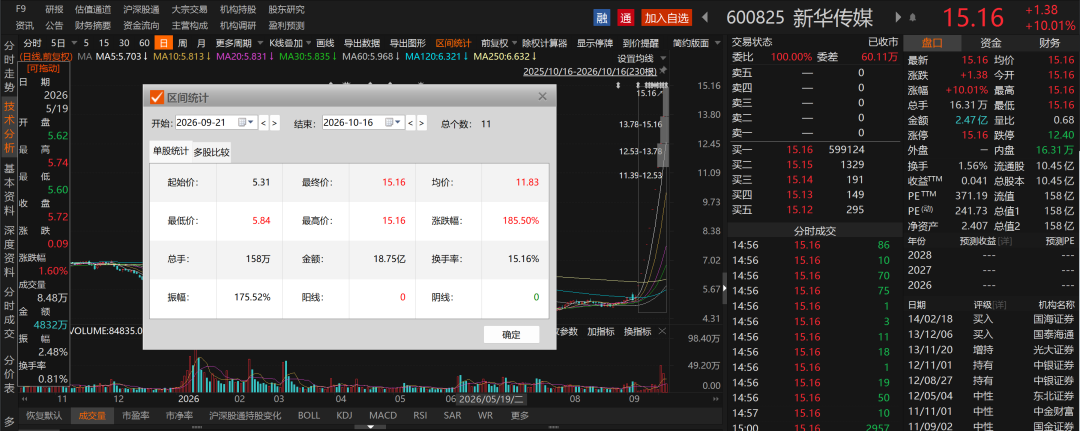This screenshot has width=1080, height=431.
Task: Go to next stock with right arrow
Action: point(898,17)
